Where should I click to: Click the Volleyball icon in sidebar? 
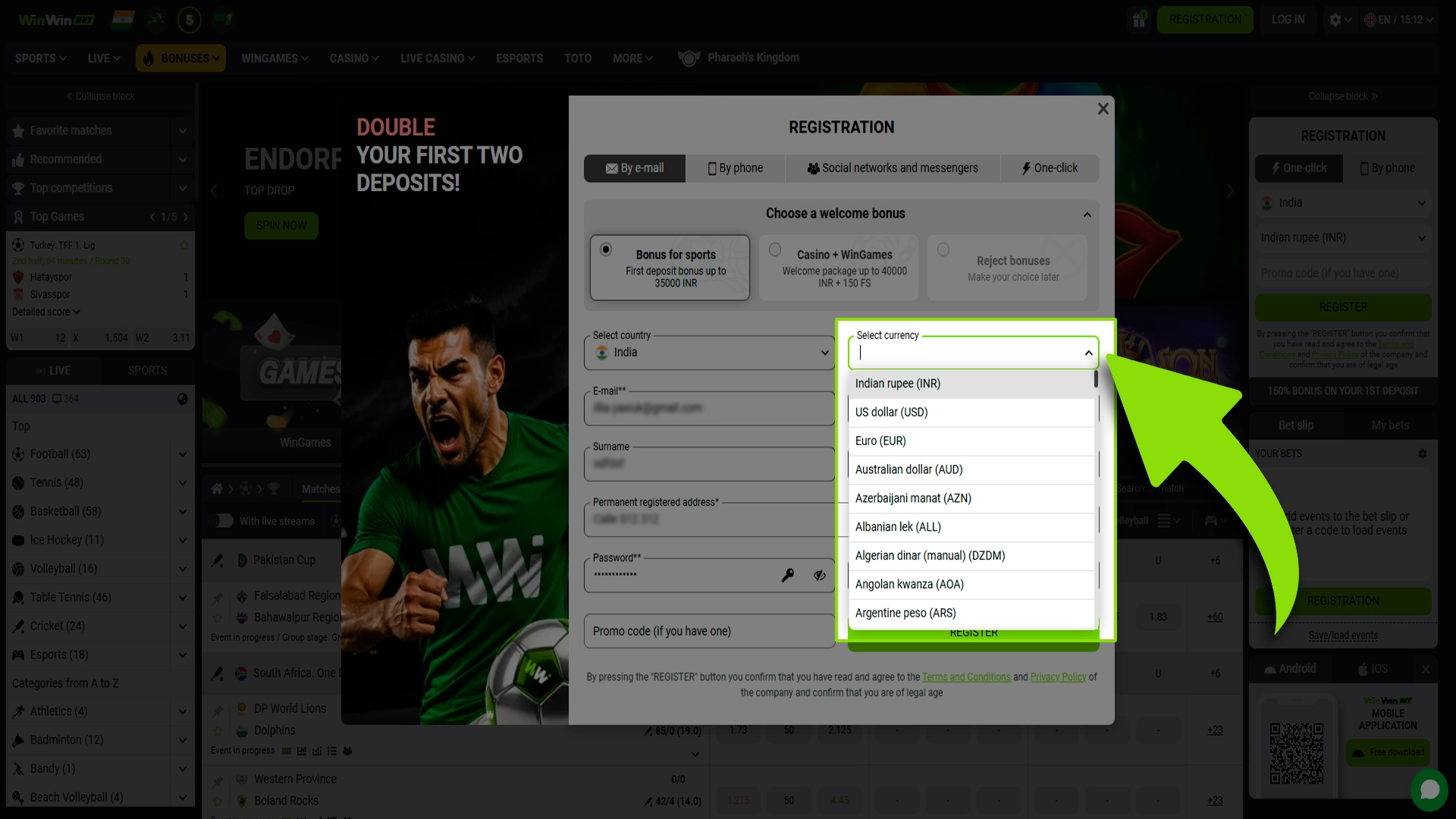tap(18, 570)
